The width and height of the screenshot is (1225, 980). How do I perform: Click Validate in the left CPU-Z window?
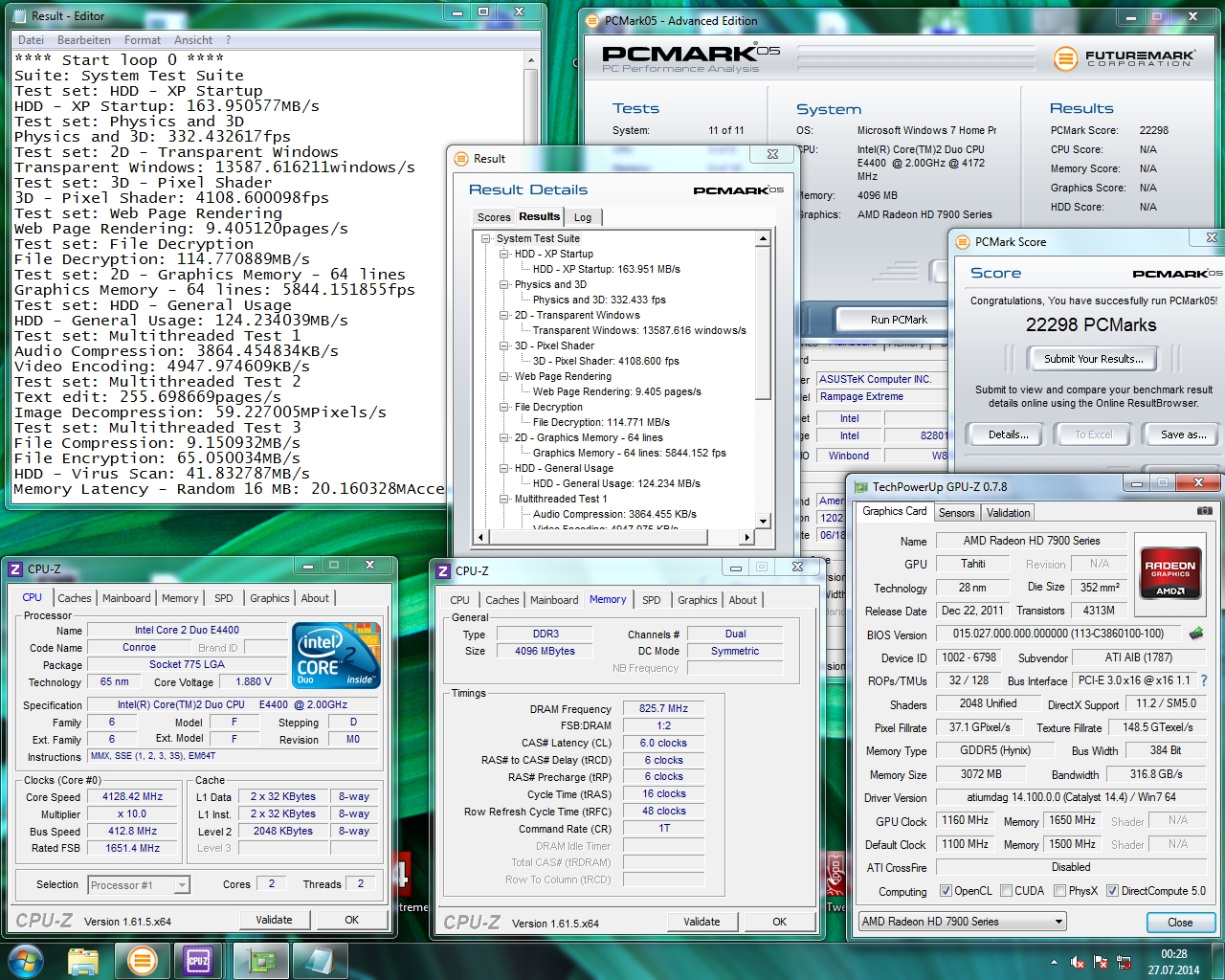(274, 920)
